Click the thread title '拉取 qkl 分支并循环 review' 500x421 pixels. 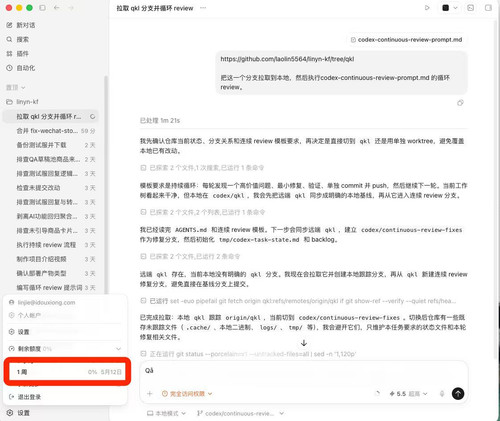[x=155, y=8]
